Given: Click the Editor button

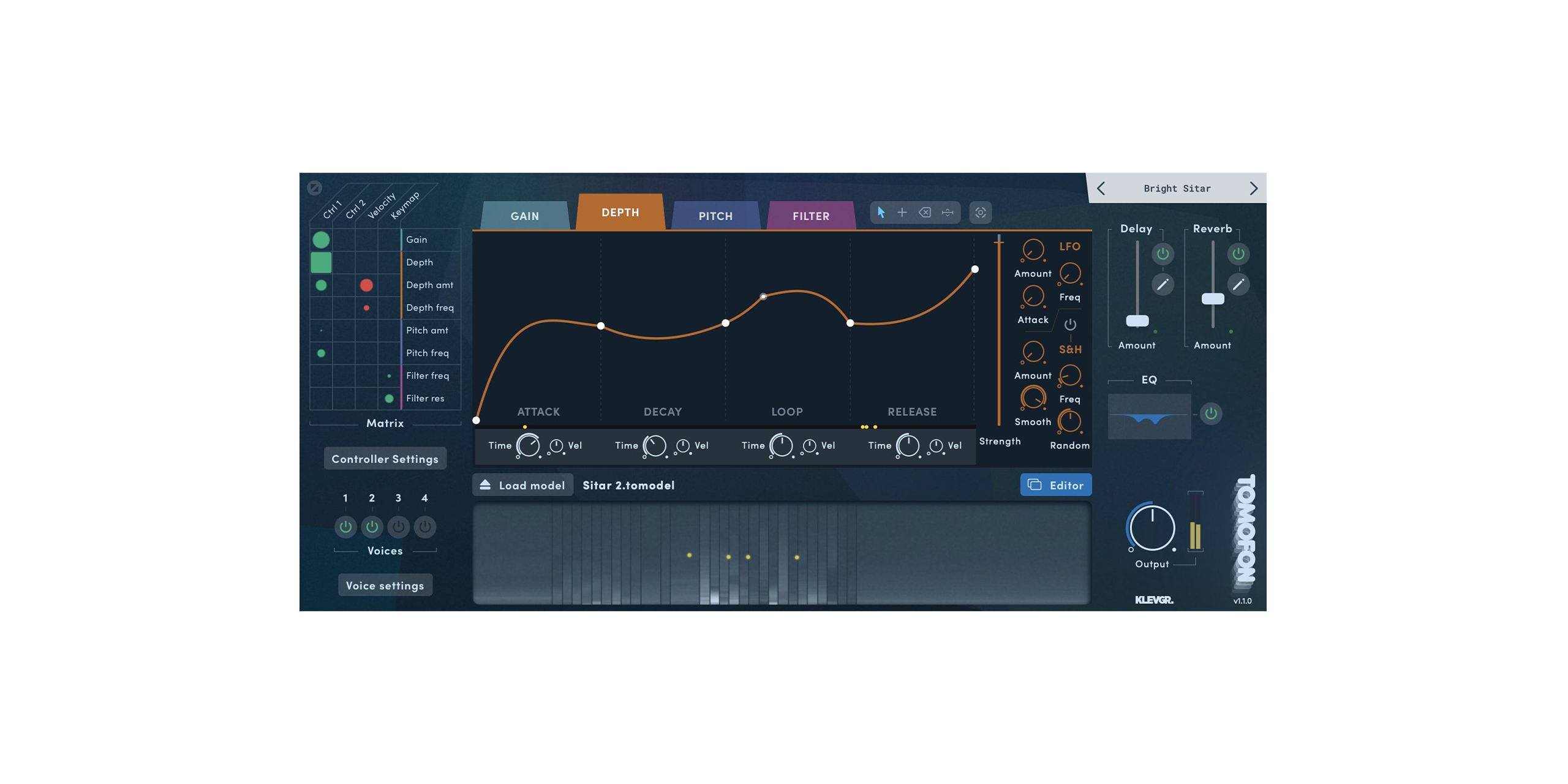Looking at the screenshot, I should coord(1055,485).
